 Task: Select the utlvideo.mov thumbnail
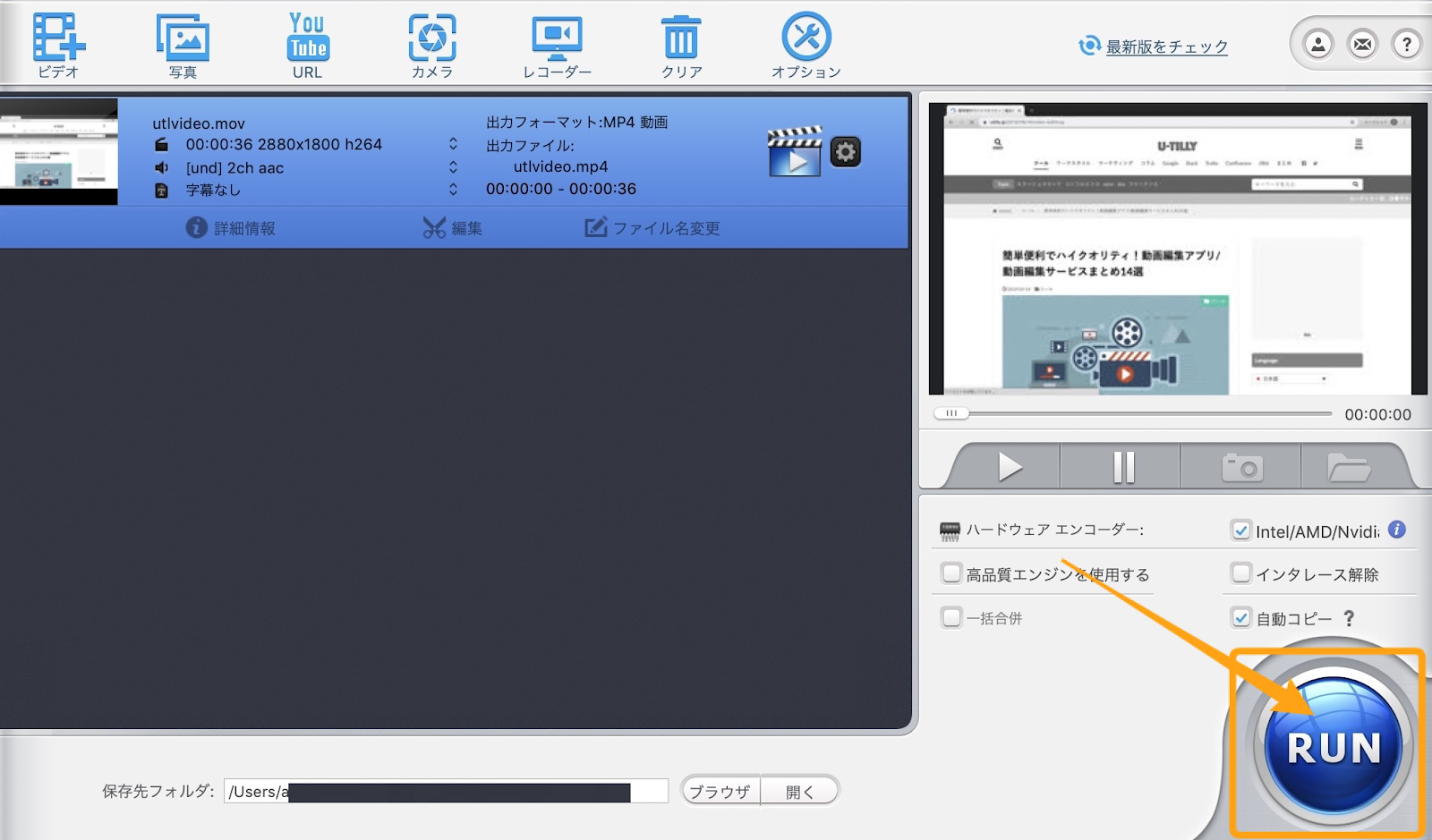tap(59, 152)
